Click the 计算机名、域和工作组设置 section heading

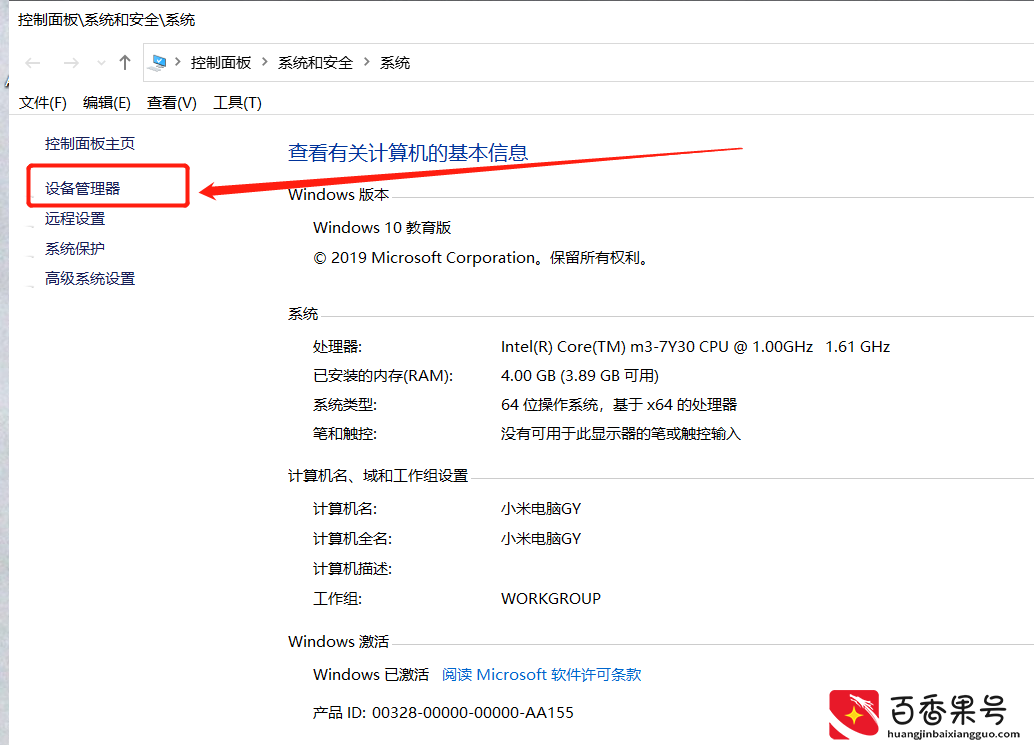tap(378, 476)
